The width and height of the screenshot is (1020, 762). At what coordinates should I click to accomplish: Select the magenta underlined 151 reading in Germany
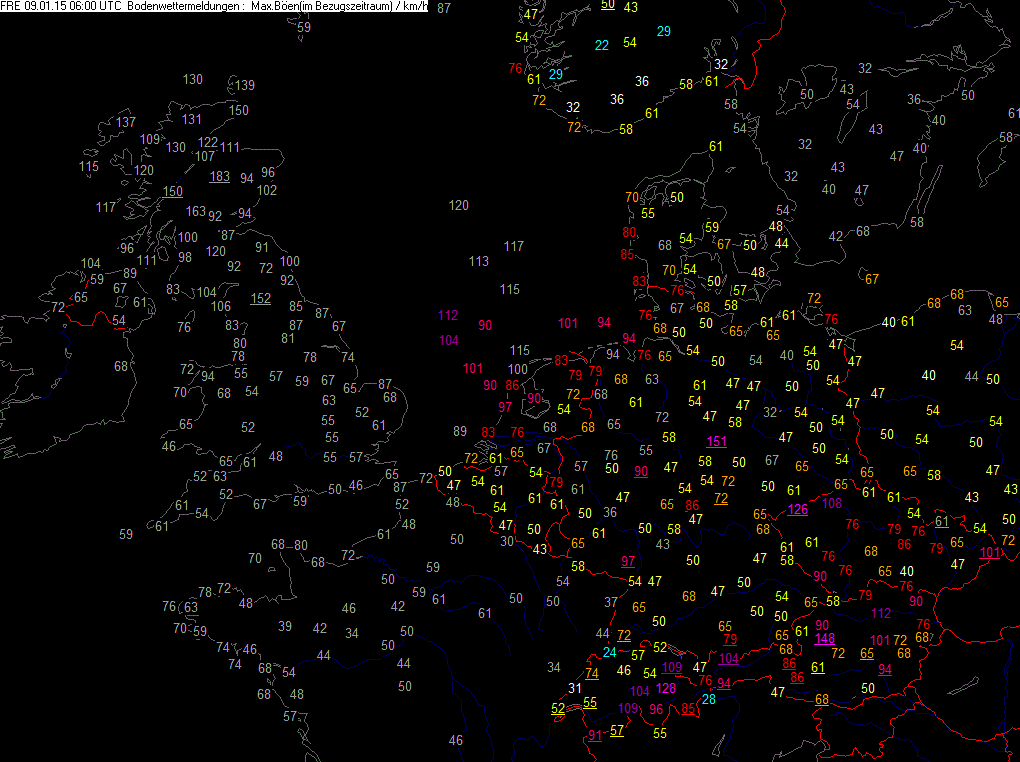coord(716,441)
